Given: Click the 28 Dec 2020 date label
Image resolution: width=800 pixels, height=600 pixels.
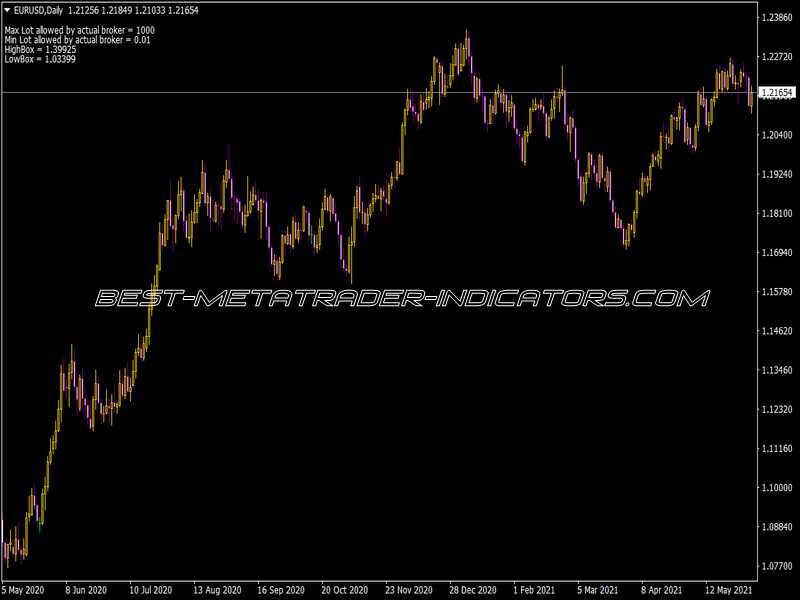Looking at the screenshot, I should pos(472,590).
